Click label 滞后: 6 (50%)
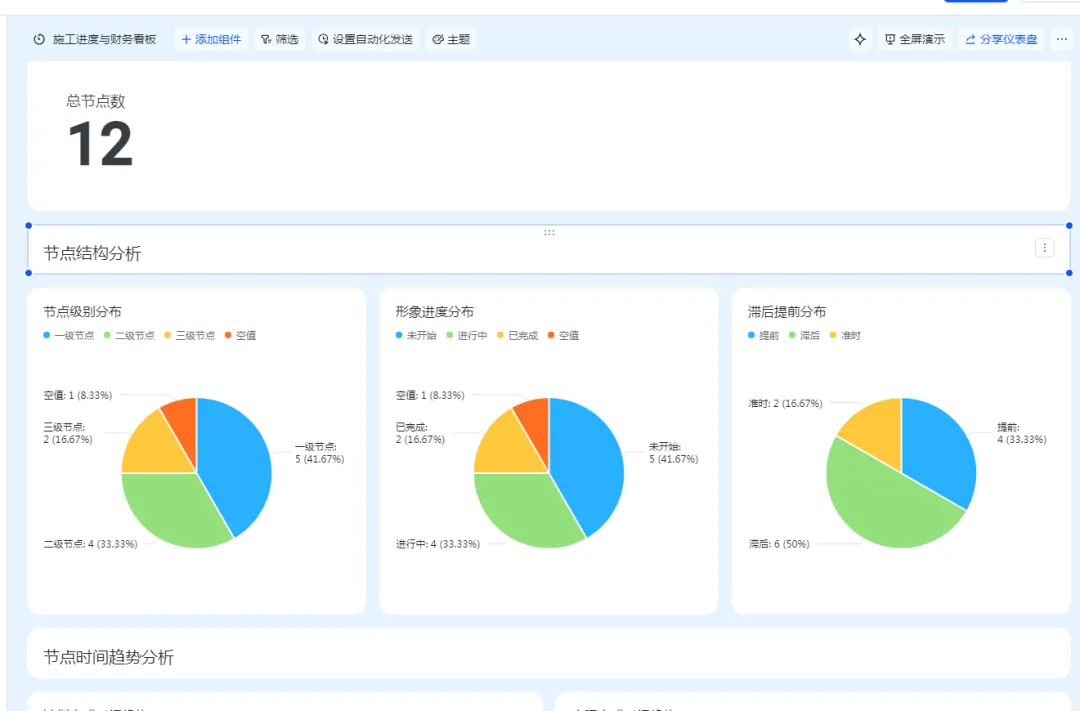The height and width of the screenshot is (711, 1080). click(x=779, y=544)
